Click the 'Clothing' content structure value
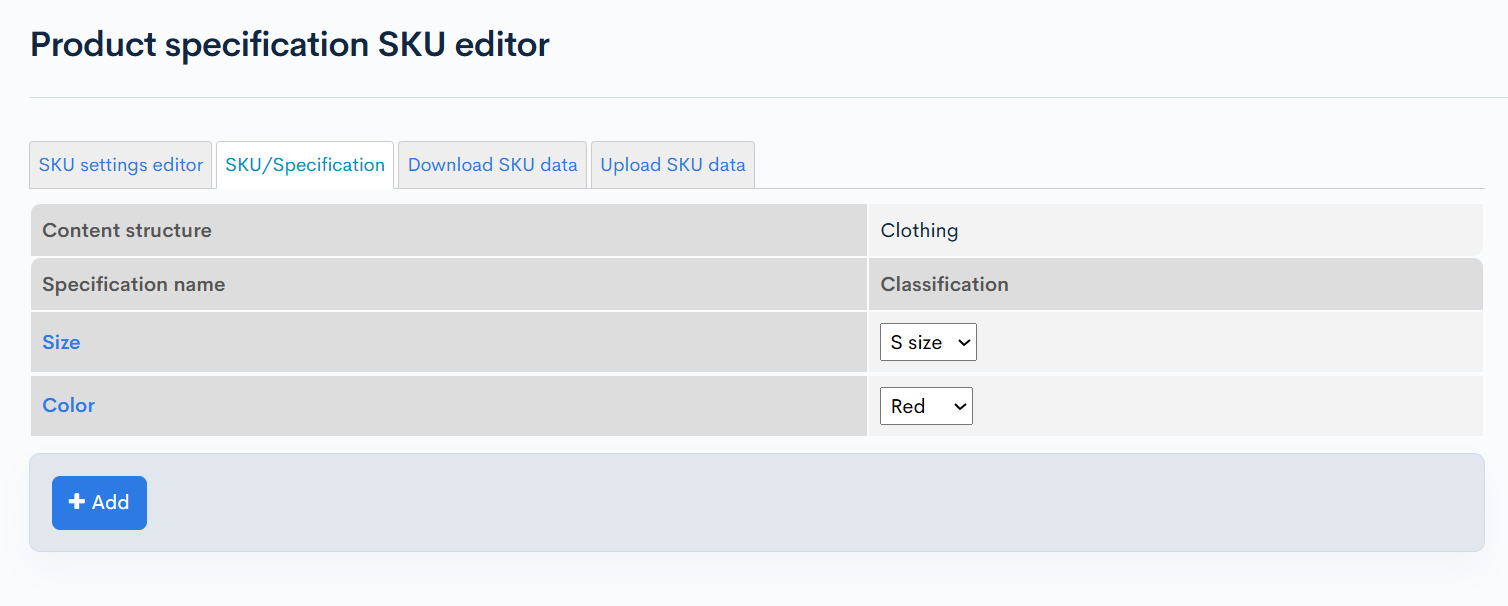 click(x=919, y=230)
